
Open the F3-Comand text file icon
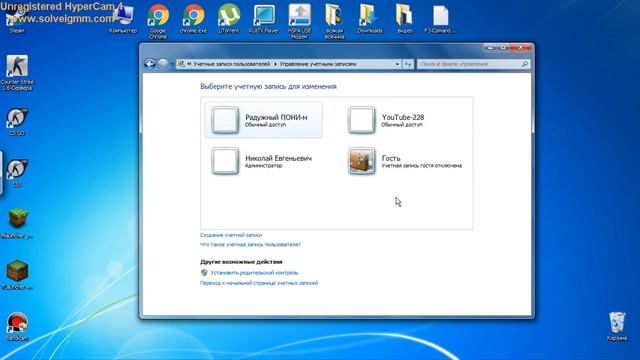point(440,19)
